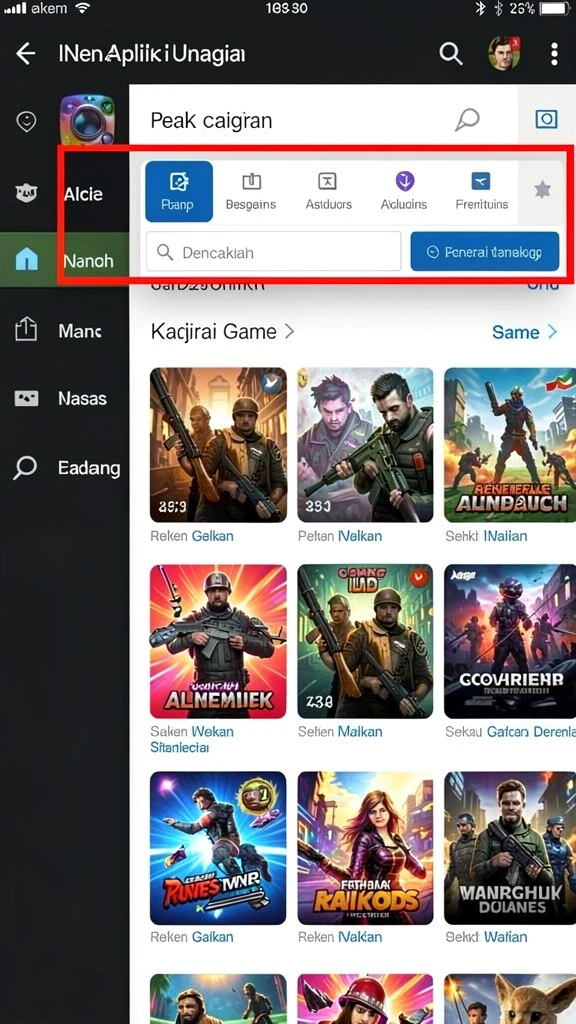Open the ALNEMIIEK game thumbnail

tap(218, 641)
